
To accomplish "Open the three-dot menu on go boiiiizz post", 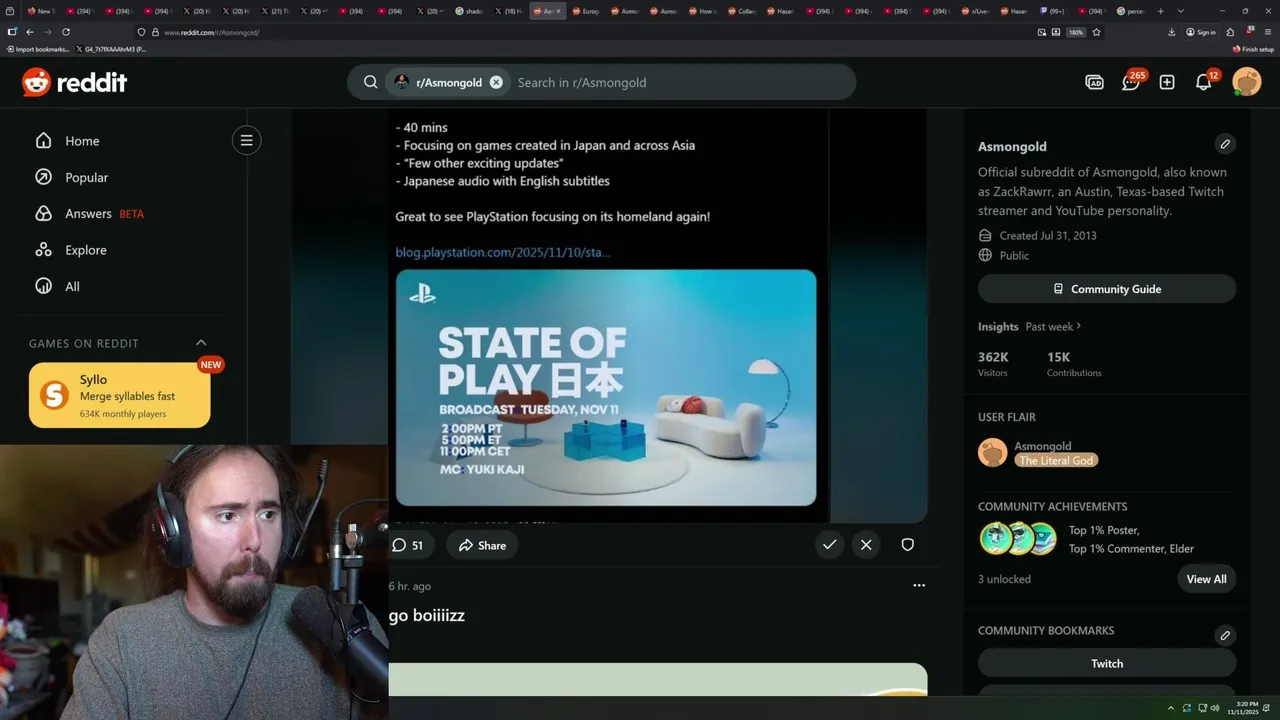I will [x=919, y=585].
